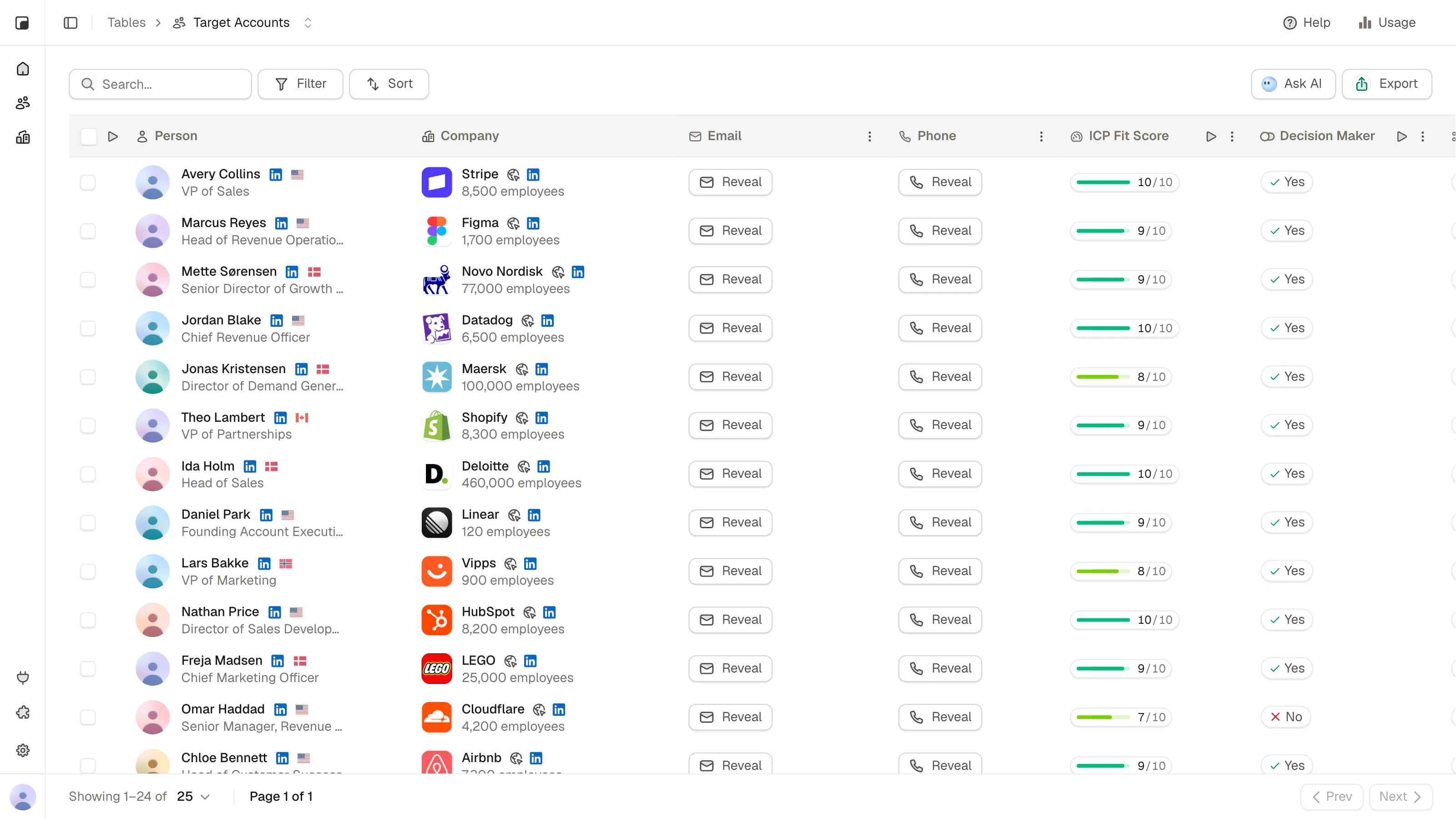Go to Tables breadcrumb
1456x819 pixels.
[126, 23]
